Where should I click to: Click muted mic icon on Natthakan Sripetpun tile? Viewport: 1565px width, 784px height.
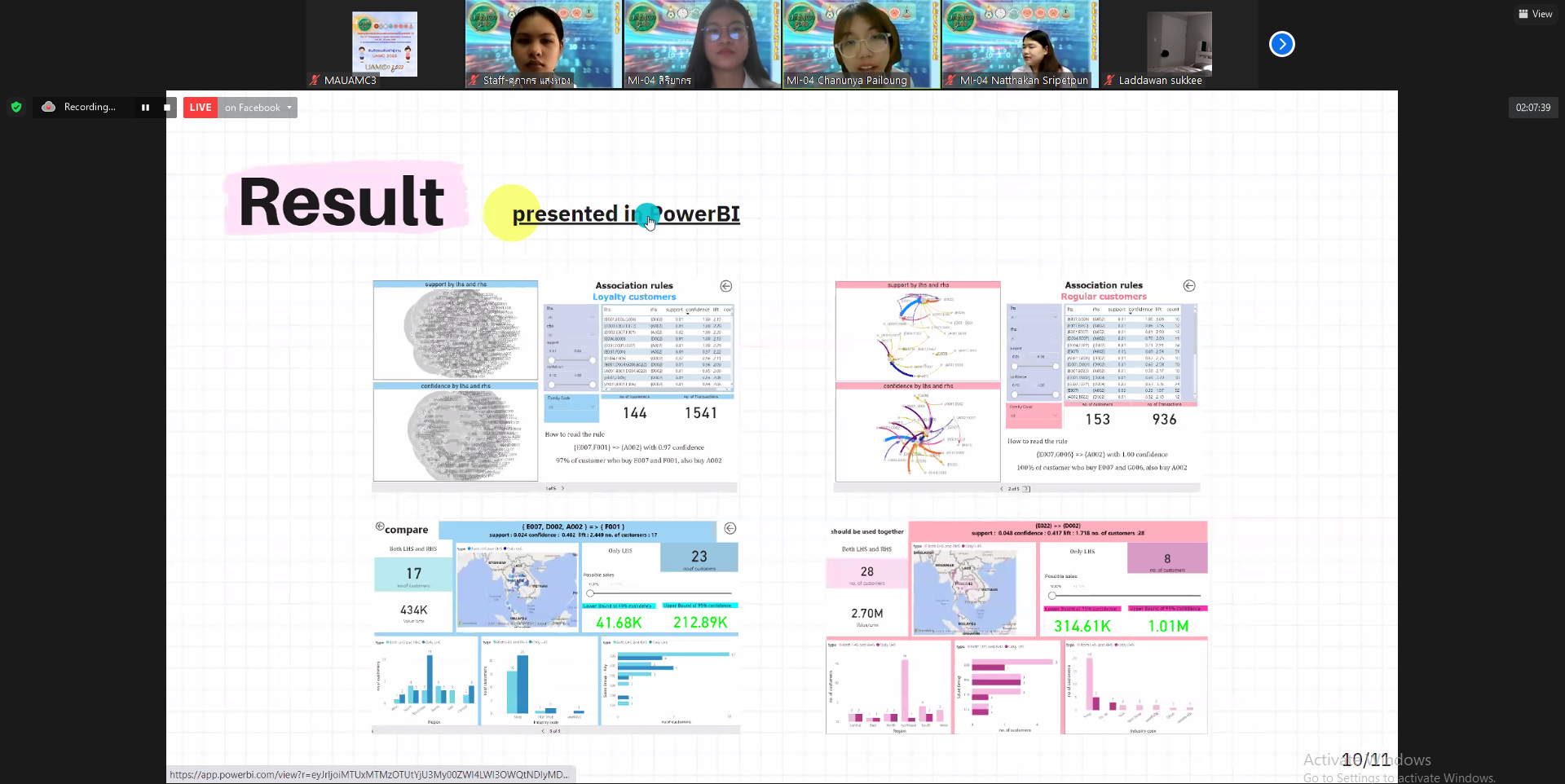pos(950,80)
